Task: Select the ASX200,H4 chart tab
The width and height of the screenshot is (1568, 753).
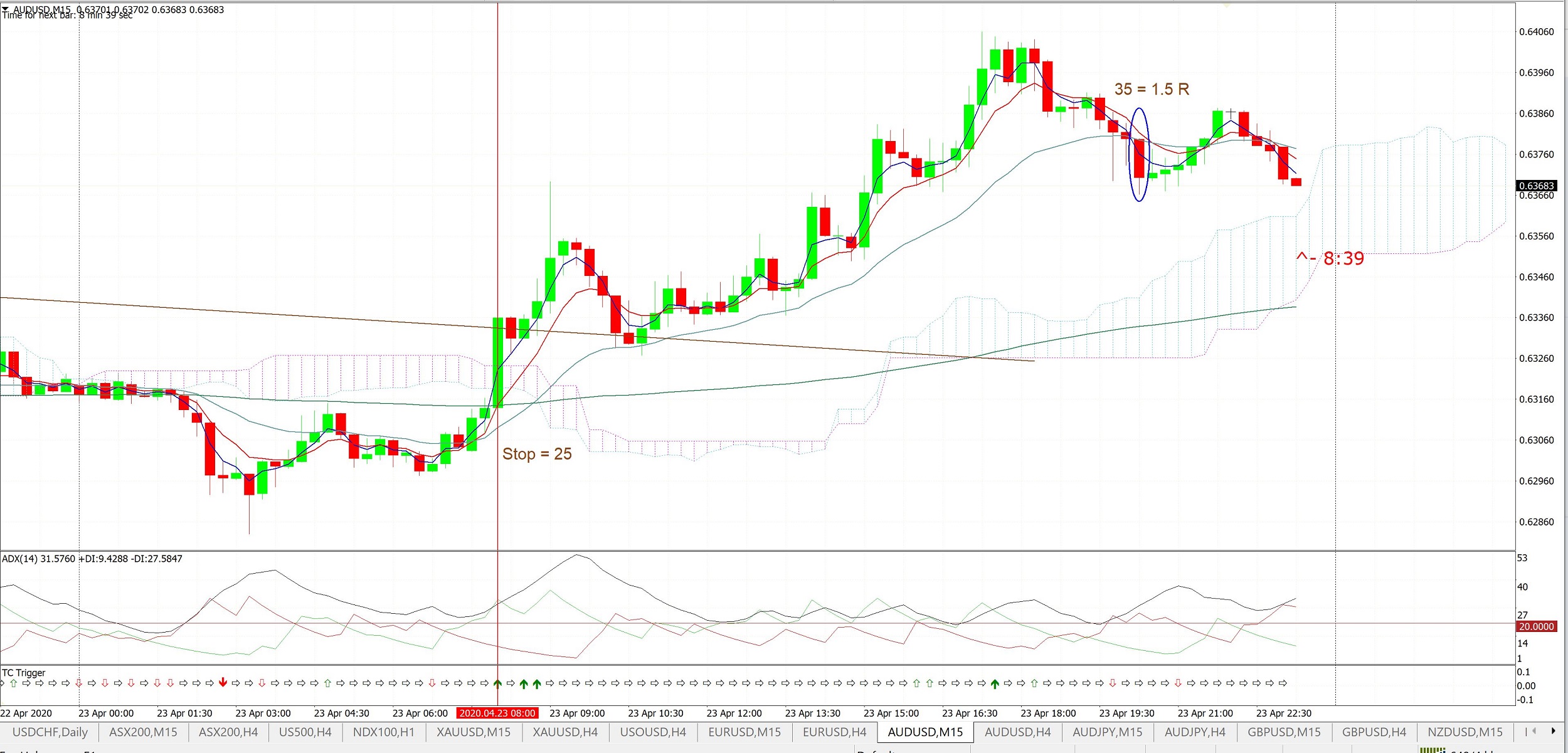Action: (x=228, y=732)
